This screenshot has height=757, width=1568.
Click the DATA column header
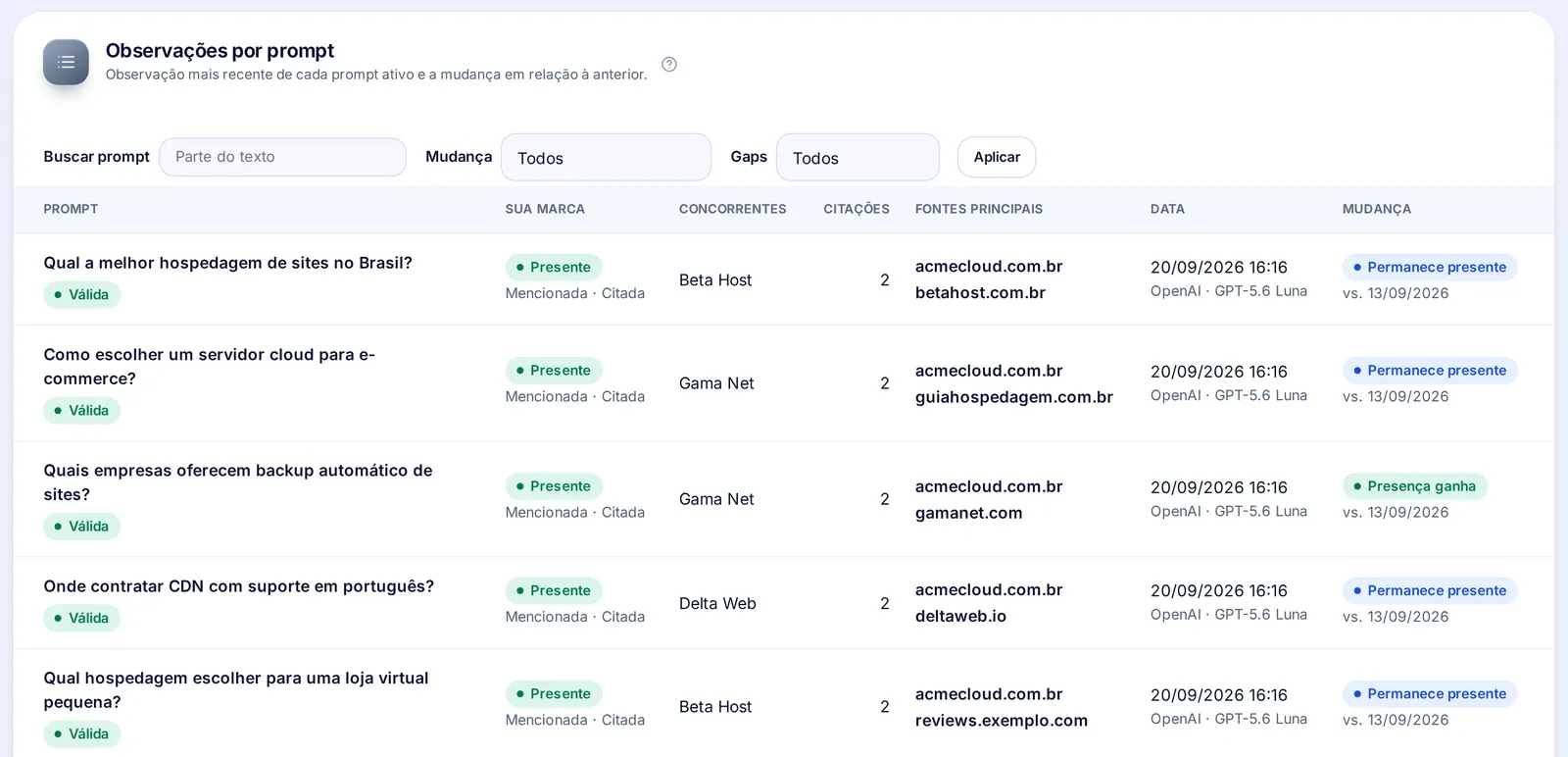pos(1167,209)
